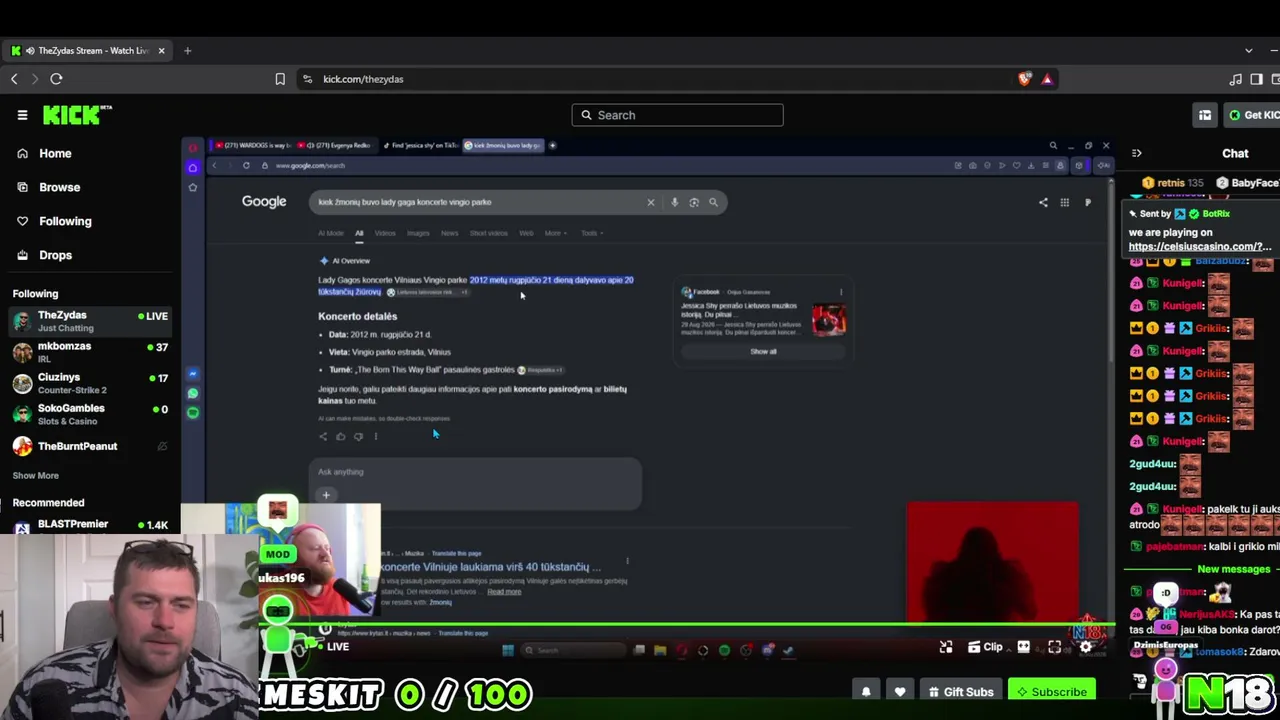Go to the Kick logo homepage
Image resolution: width=1280 pixels, height=720 pixels.
coord(77,115)
